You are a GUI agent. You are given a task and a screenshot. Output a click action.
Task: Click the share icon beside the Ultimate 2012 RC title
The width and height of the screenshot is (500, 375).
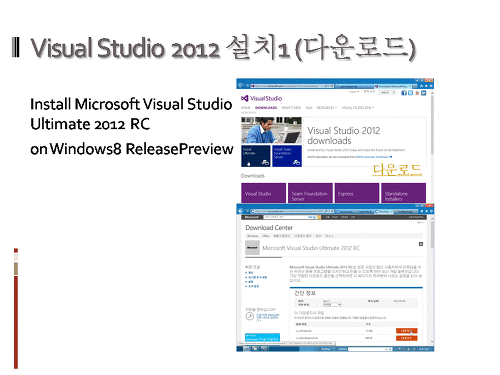pyautogui.click(x=421, y=244)
